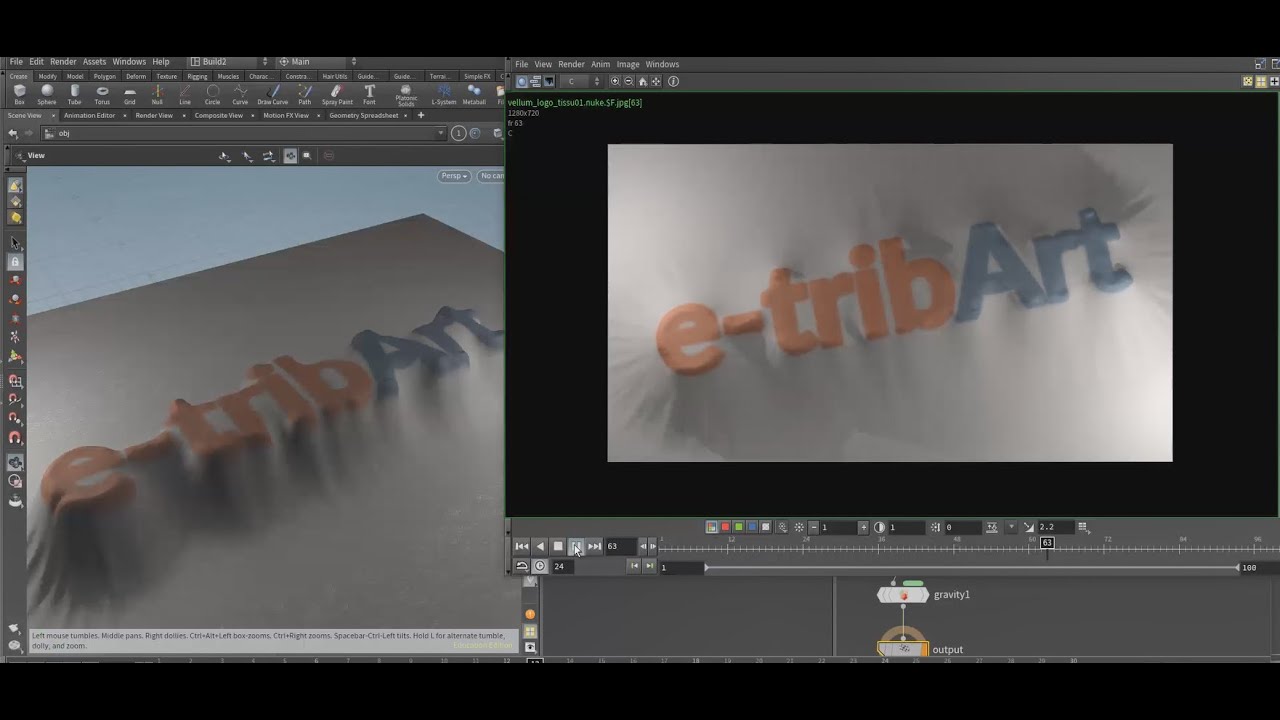Click the current frame marker 63
The image size is (1280, 720).
coord(1047,543)
